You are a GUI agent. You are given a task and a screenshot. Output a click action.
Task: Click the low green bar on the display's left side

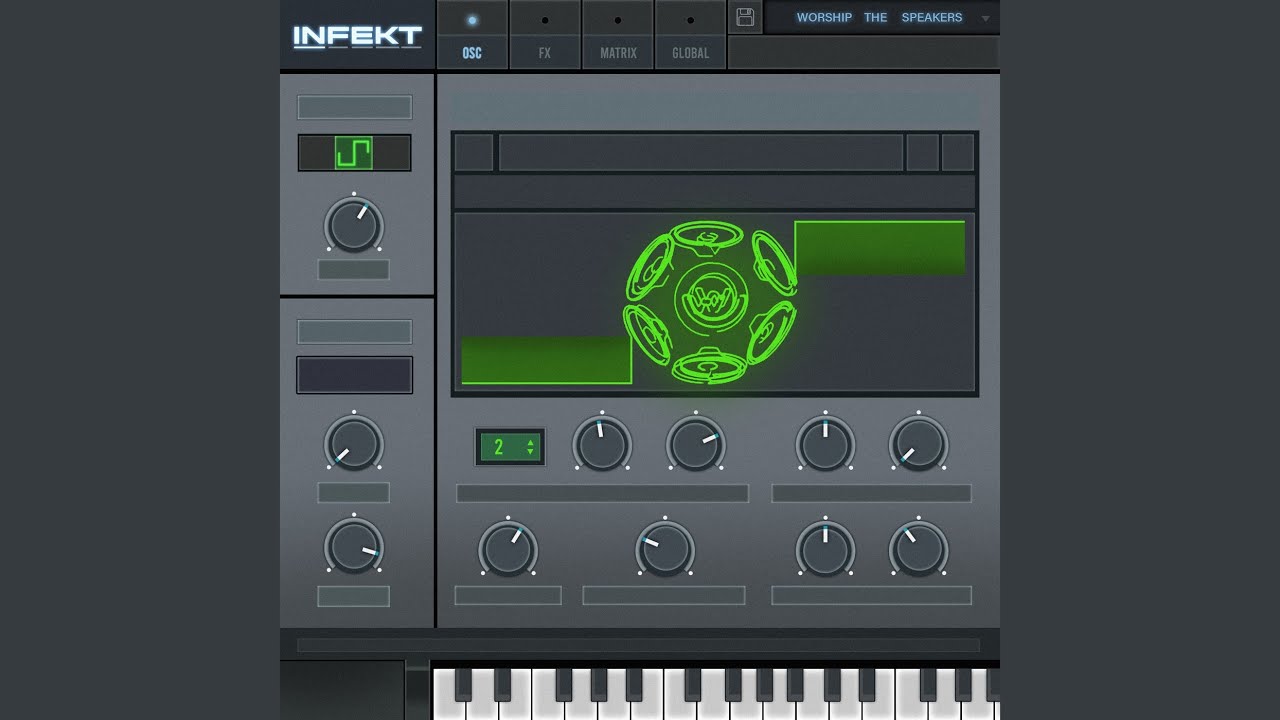tap(546, 360)
